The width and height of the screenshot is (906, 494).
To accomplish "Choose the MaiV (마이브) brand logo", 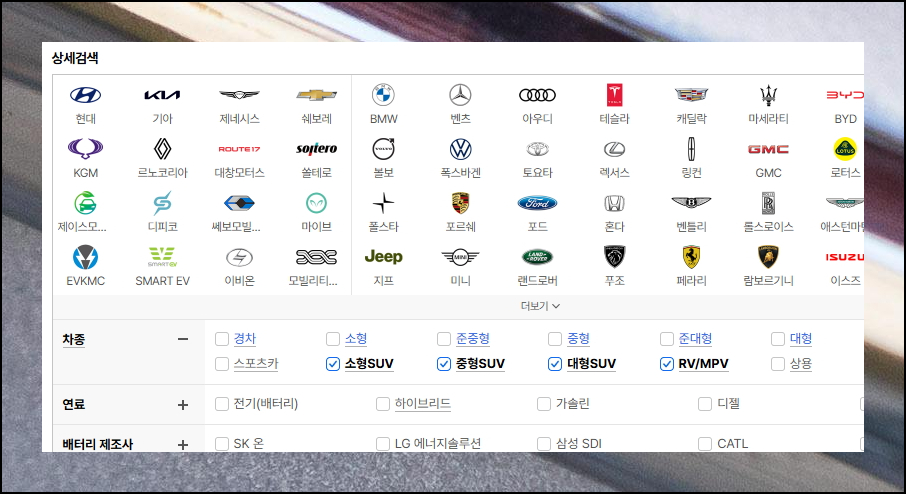I will (x=317, y=203).
